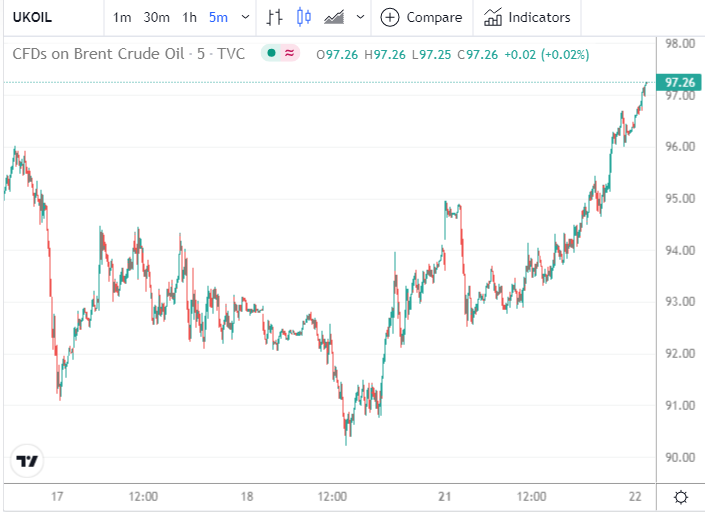Click date label 21 on time axis

tap(445, 496)
